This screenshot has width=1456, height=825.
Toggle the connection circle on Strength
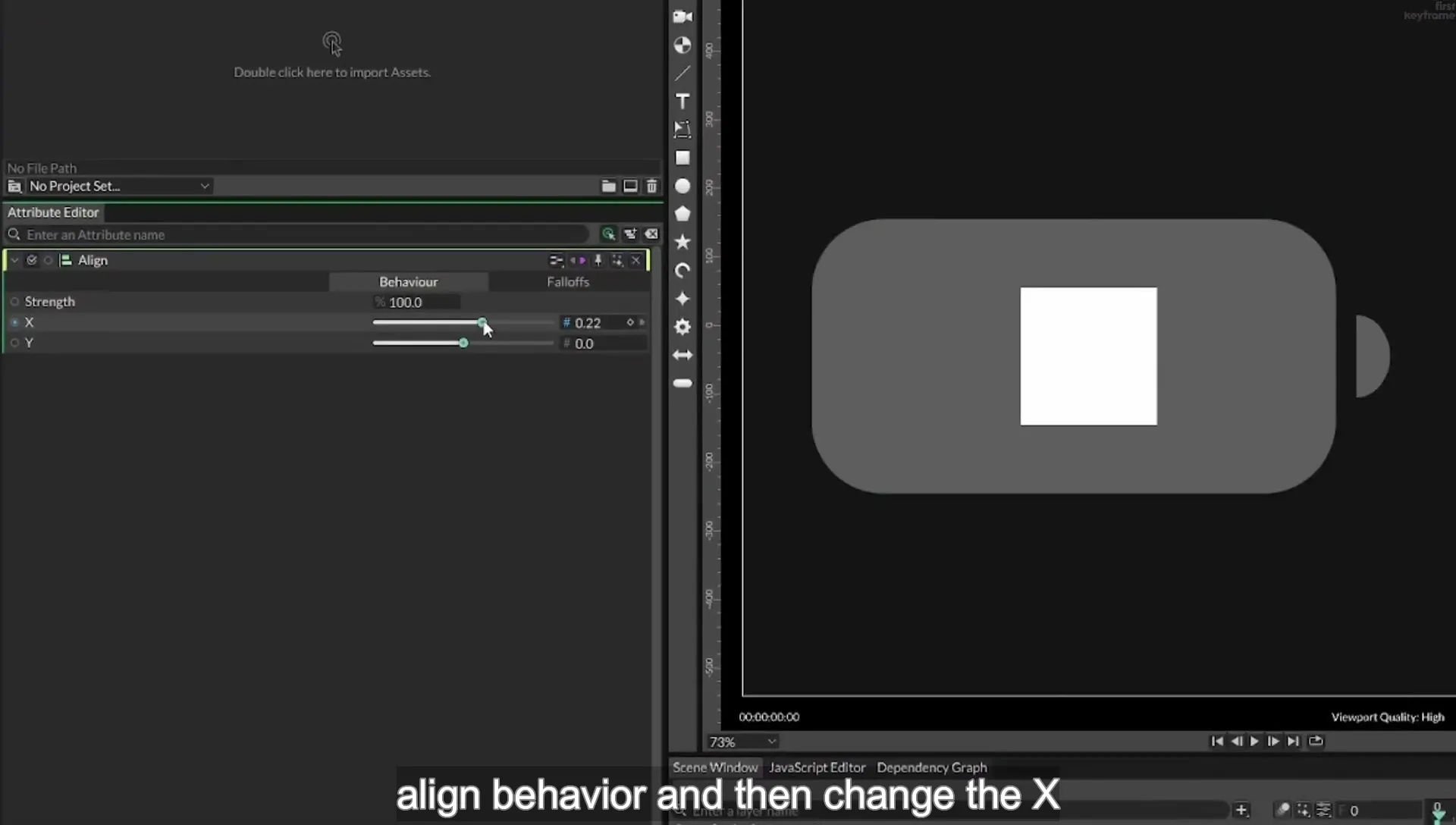14,302
